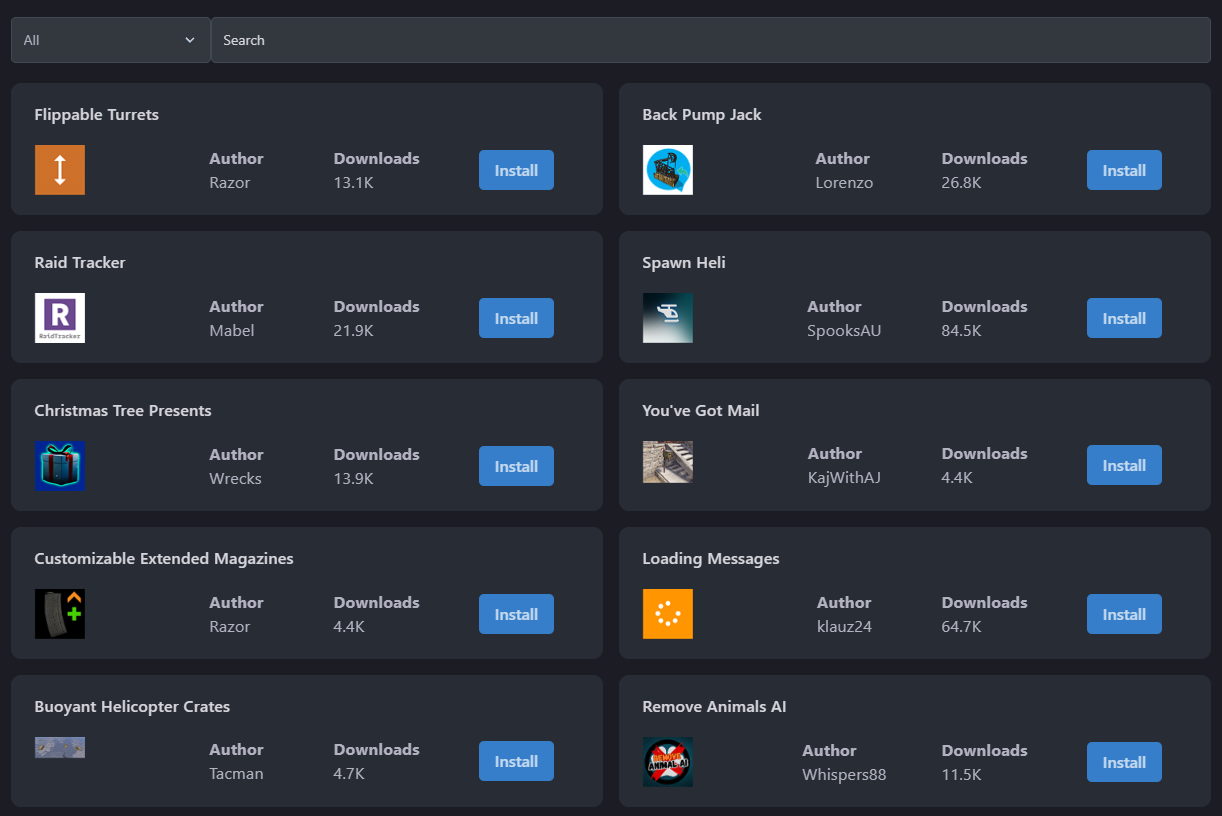Image resolution: width=1222 pixels, height=816 pixels.
Task: Click the Customizable Extended Magazines icon
Action: [x=59, y=614]
